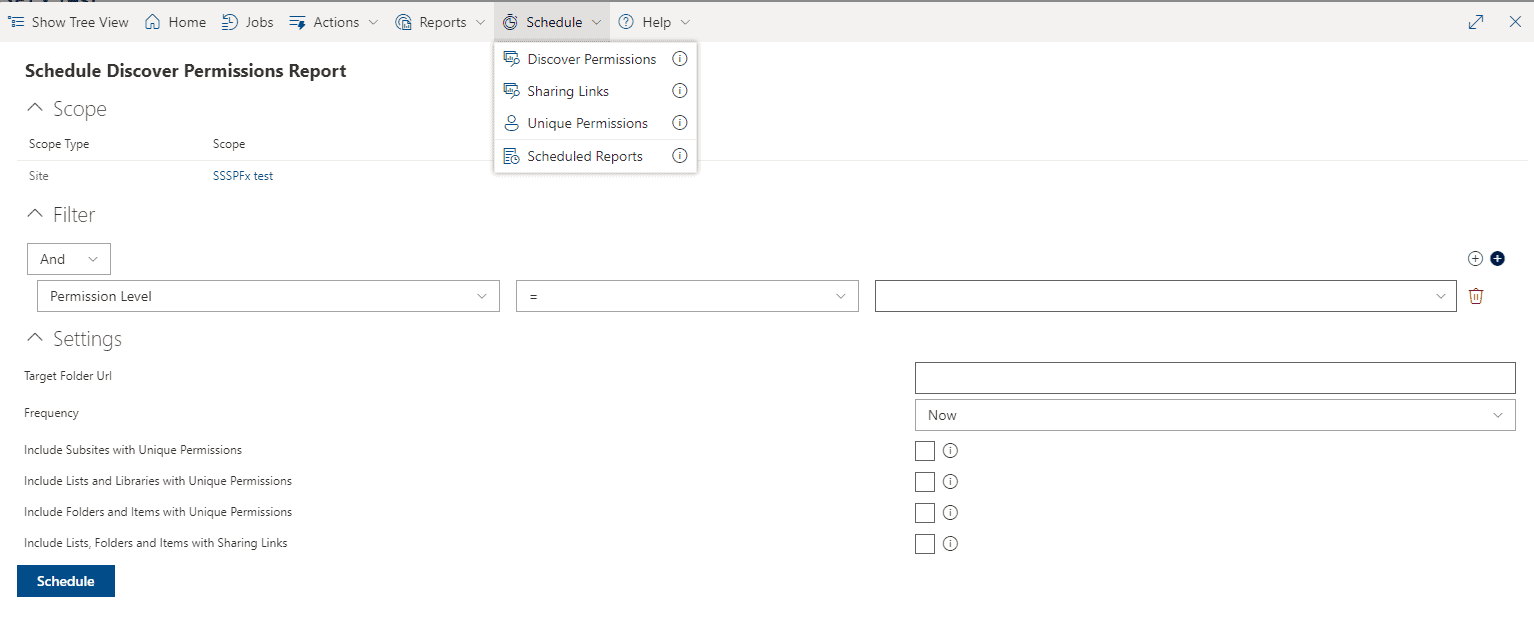Open the SSSPFx test site link
Screen dimensions: 1534x639
pos(242,175)
